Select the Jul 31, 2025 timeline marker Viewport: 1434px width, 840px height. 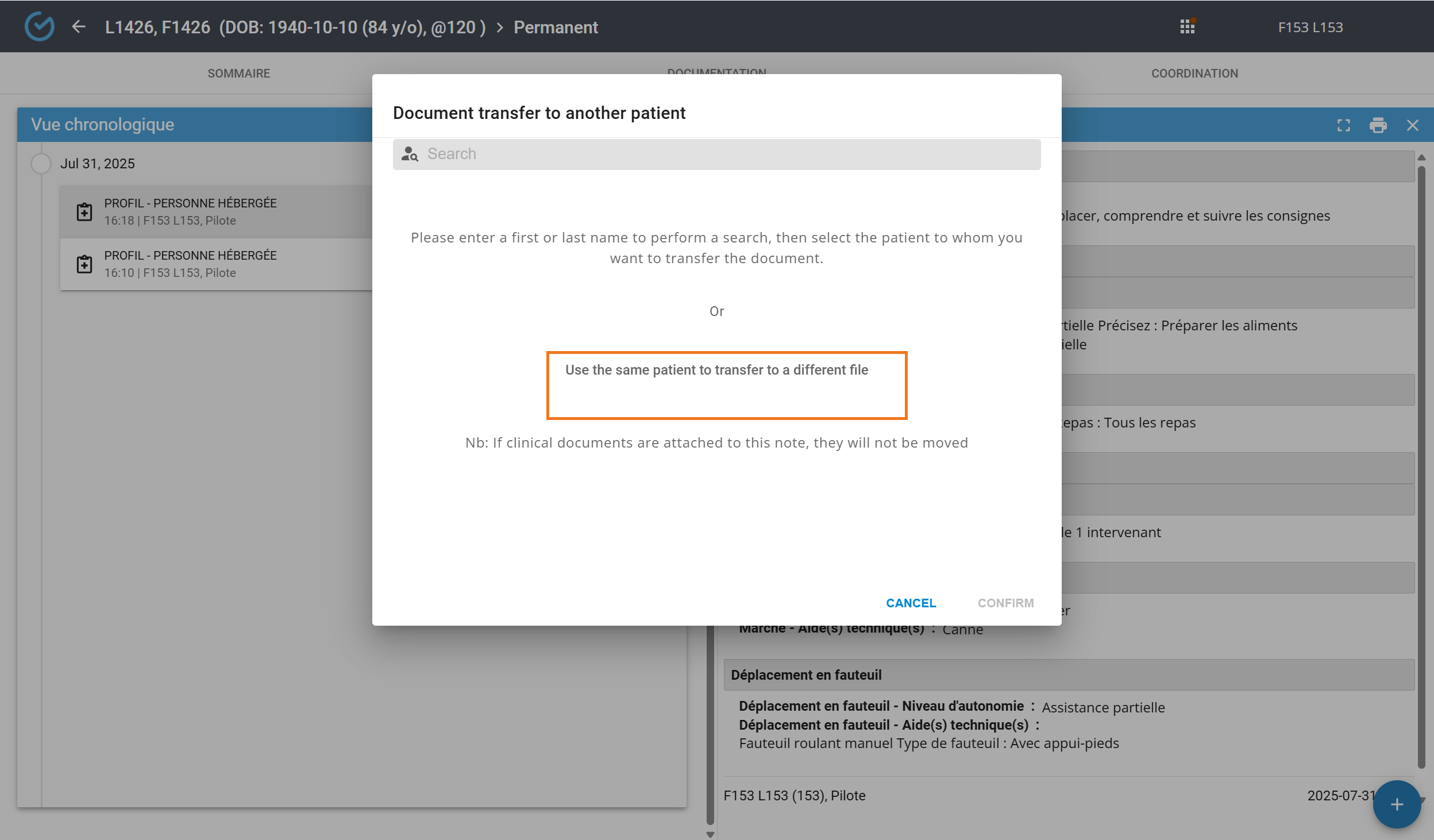click(x=41, y=164)
